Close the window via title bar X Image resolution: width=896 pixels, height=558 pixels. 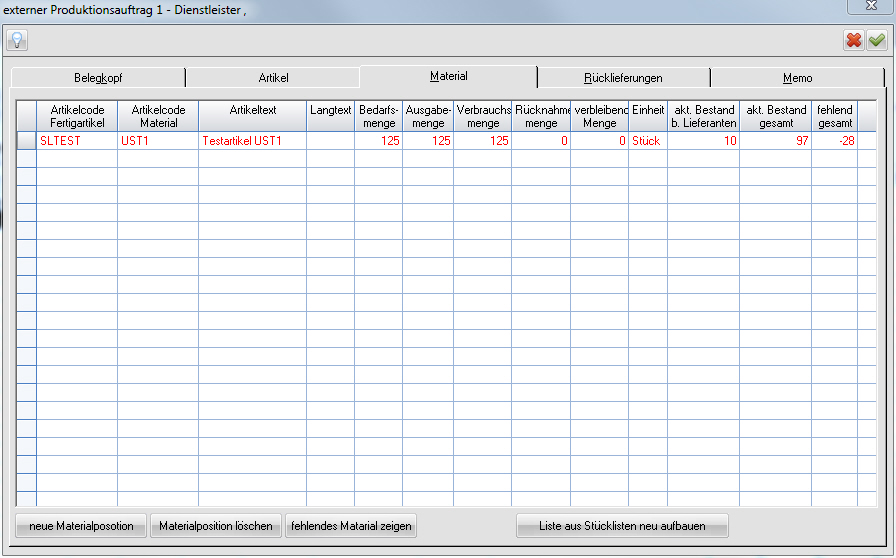click(x=871, y=5)
